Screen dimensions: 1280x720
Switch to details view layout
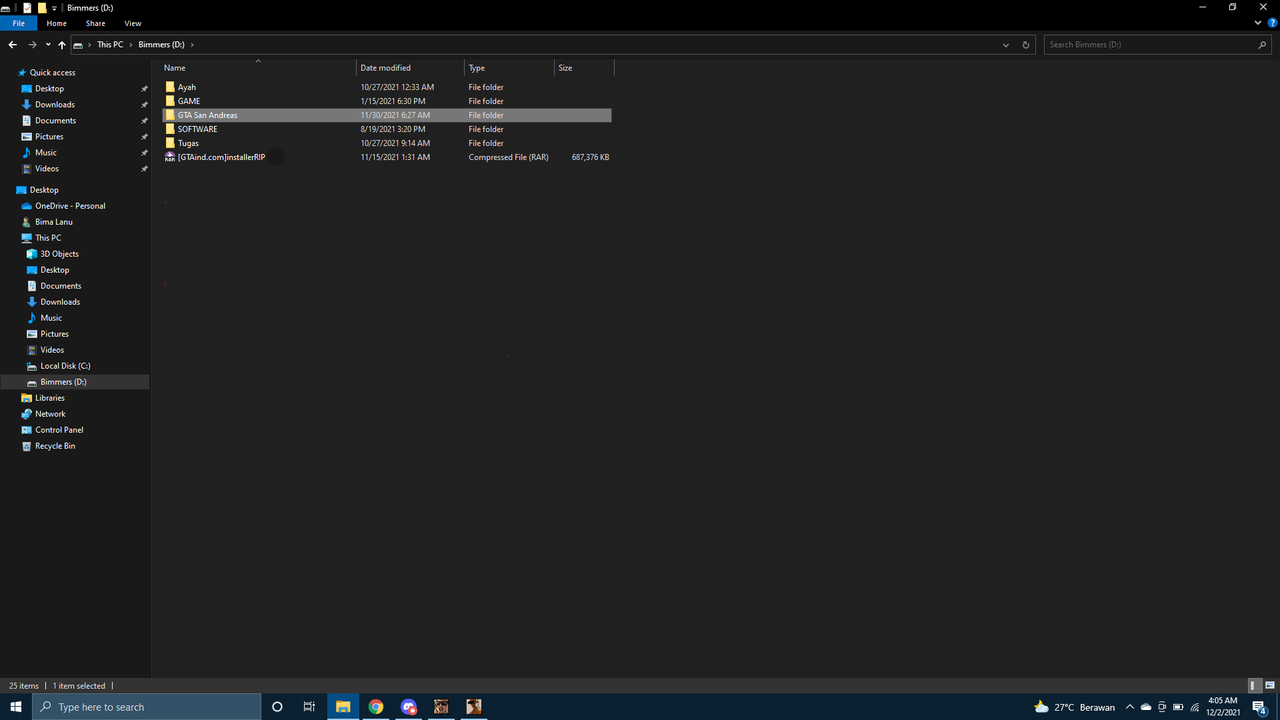[1254, 686]
